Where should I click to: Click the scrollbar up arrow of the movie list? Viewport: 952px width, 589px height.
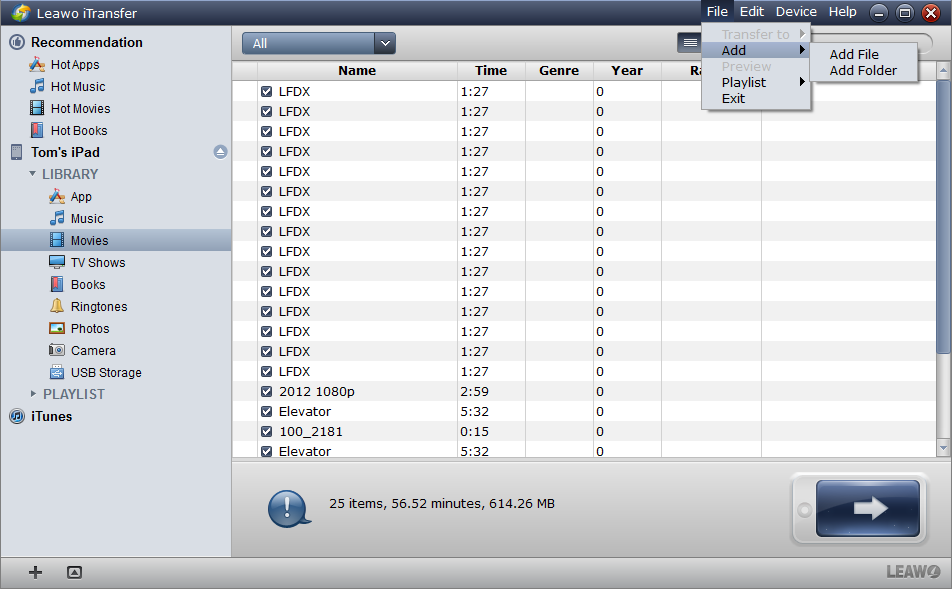(x=943, y=71)
